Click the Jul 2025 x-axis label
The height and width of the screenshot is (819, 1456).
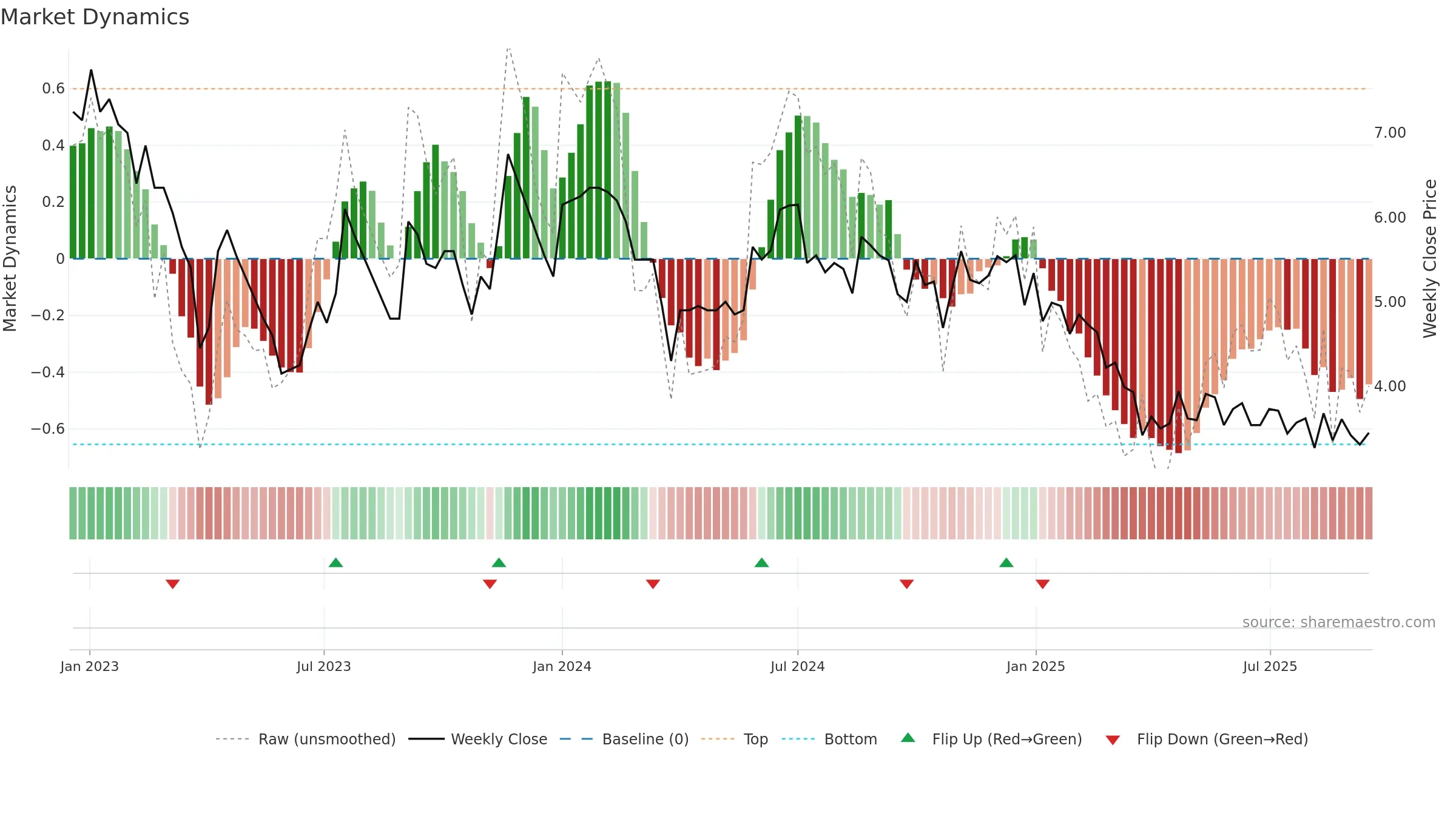pos(1270,667)
